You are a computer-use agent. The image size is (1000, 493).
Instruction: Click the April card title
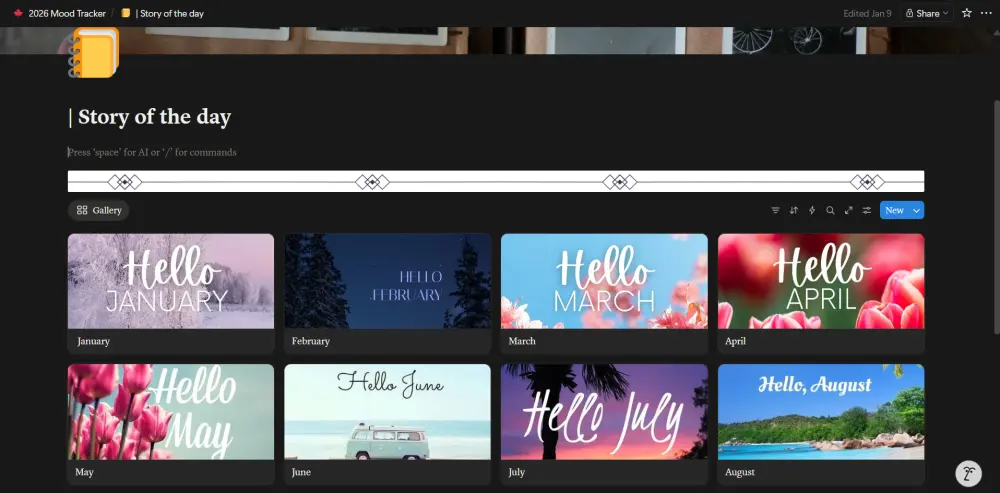coord(735,341)
